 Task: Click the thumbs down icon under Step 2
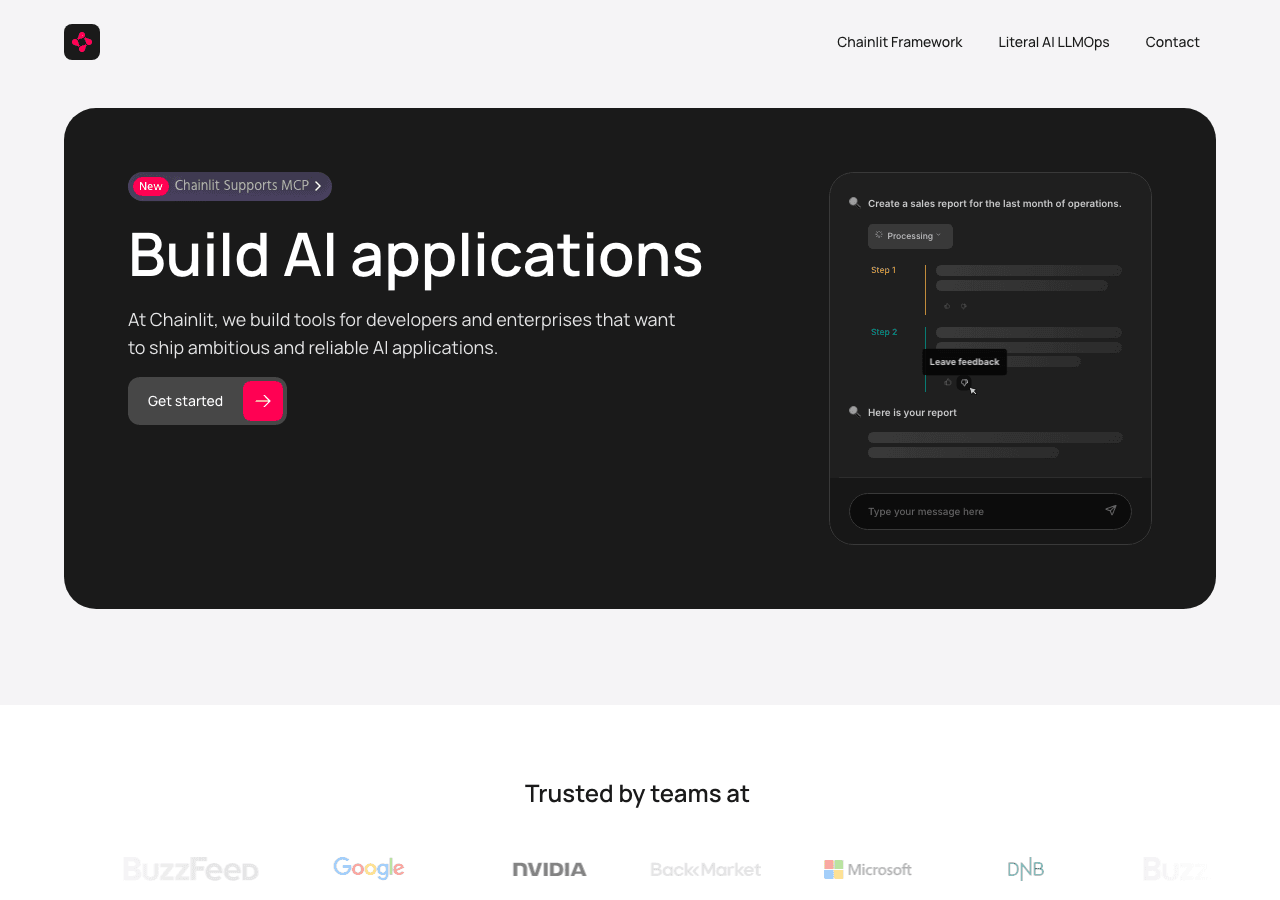point(964,382)
